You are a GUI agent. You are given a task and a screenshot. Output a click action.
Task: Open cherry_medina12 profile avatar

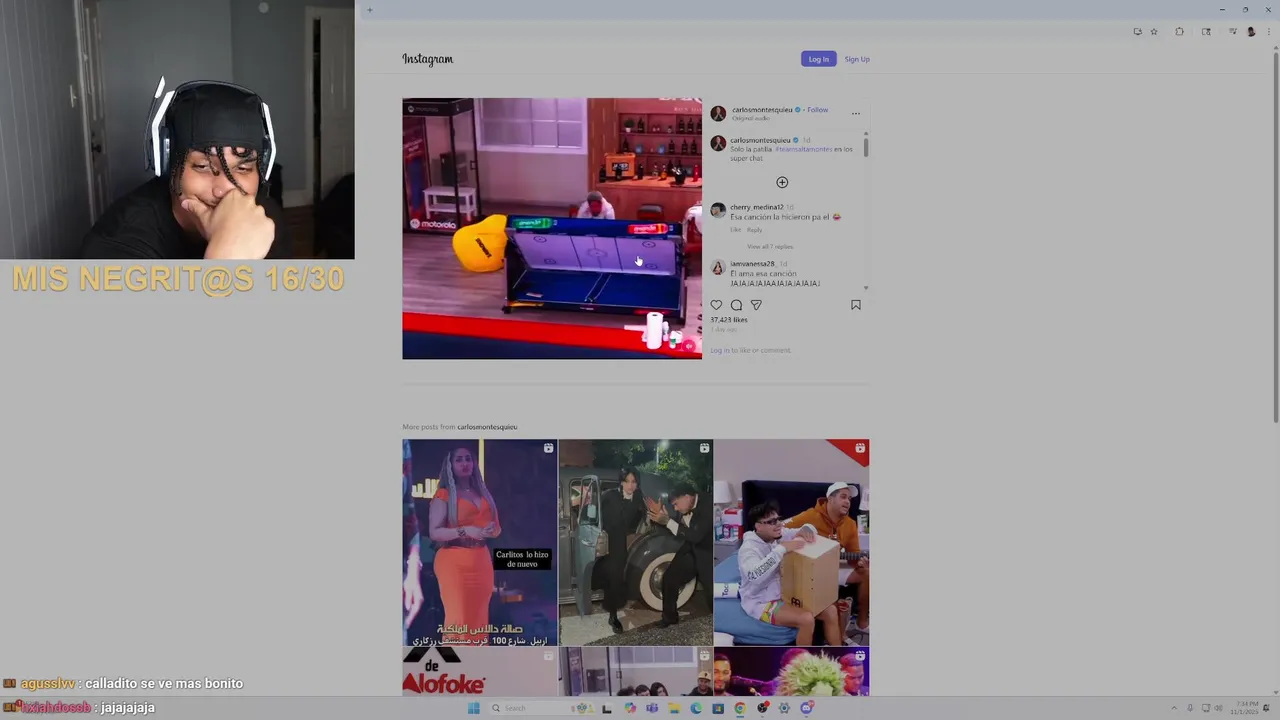(x=718, y=210)
